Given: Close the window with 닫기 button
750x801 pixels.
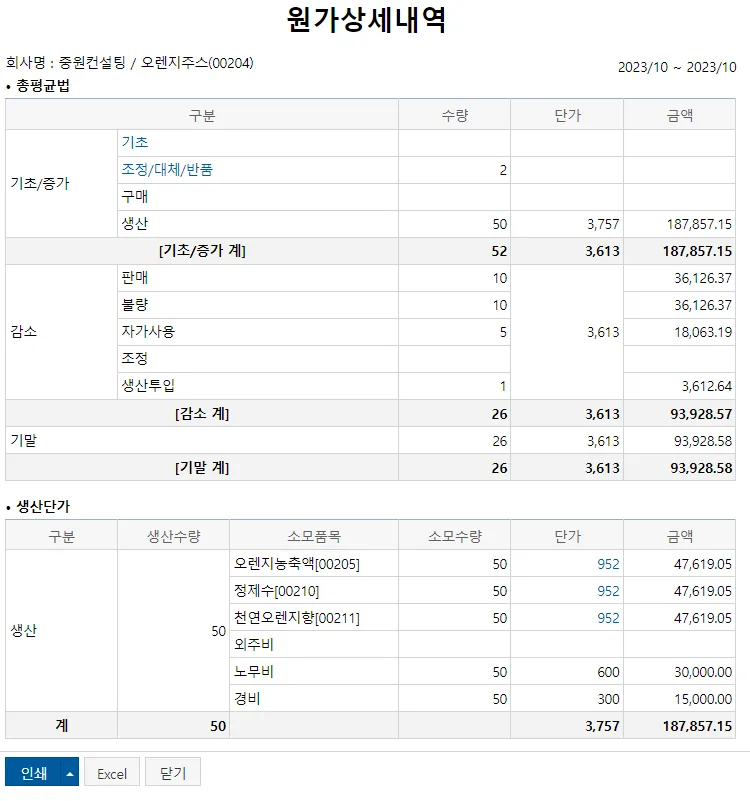Looking at the screenshot, I should (173, 773).
